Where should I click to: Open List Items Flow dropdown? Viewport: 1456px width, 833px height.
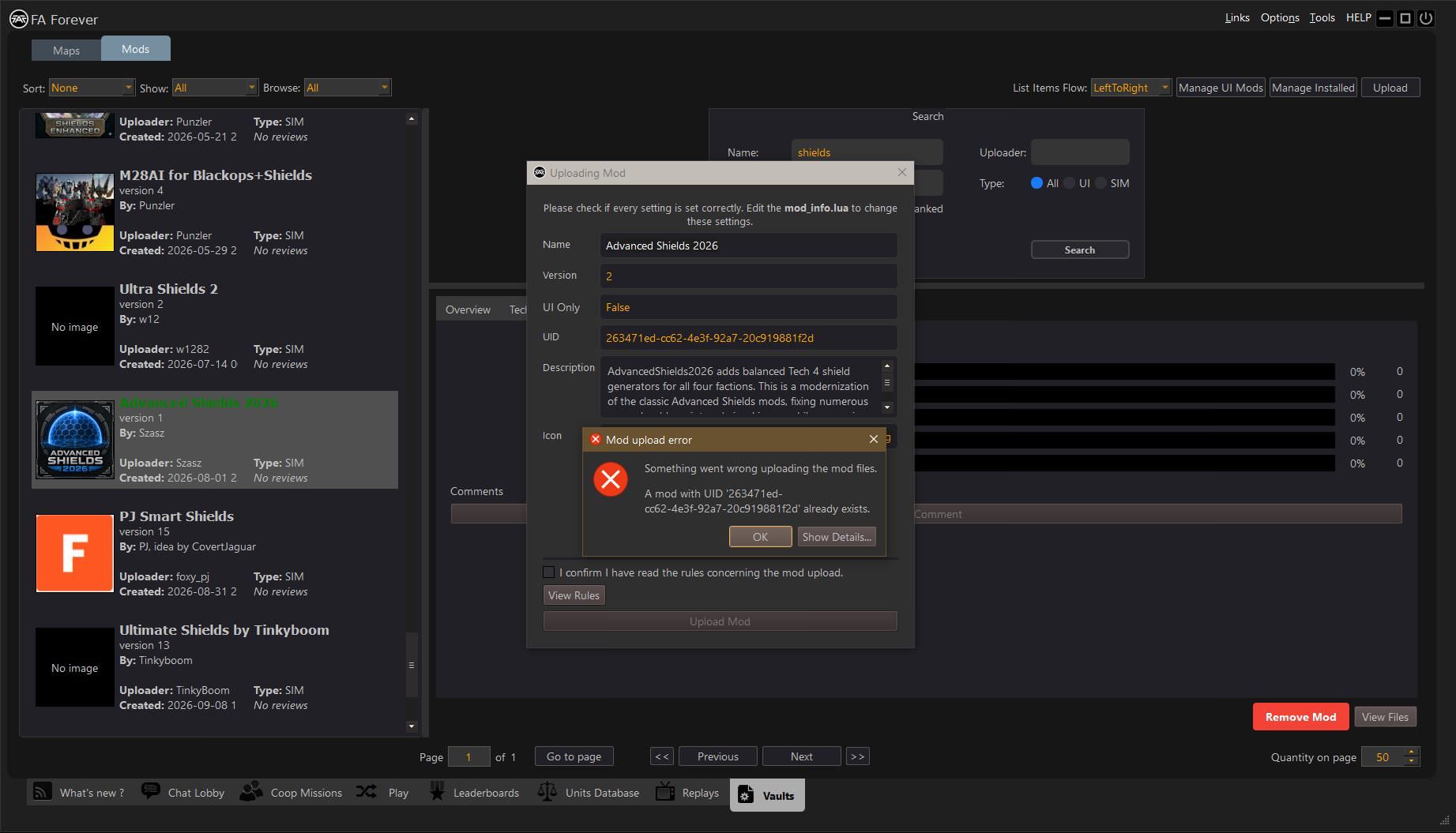1131,88
